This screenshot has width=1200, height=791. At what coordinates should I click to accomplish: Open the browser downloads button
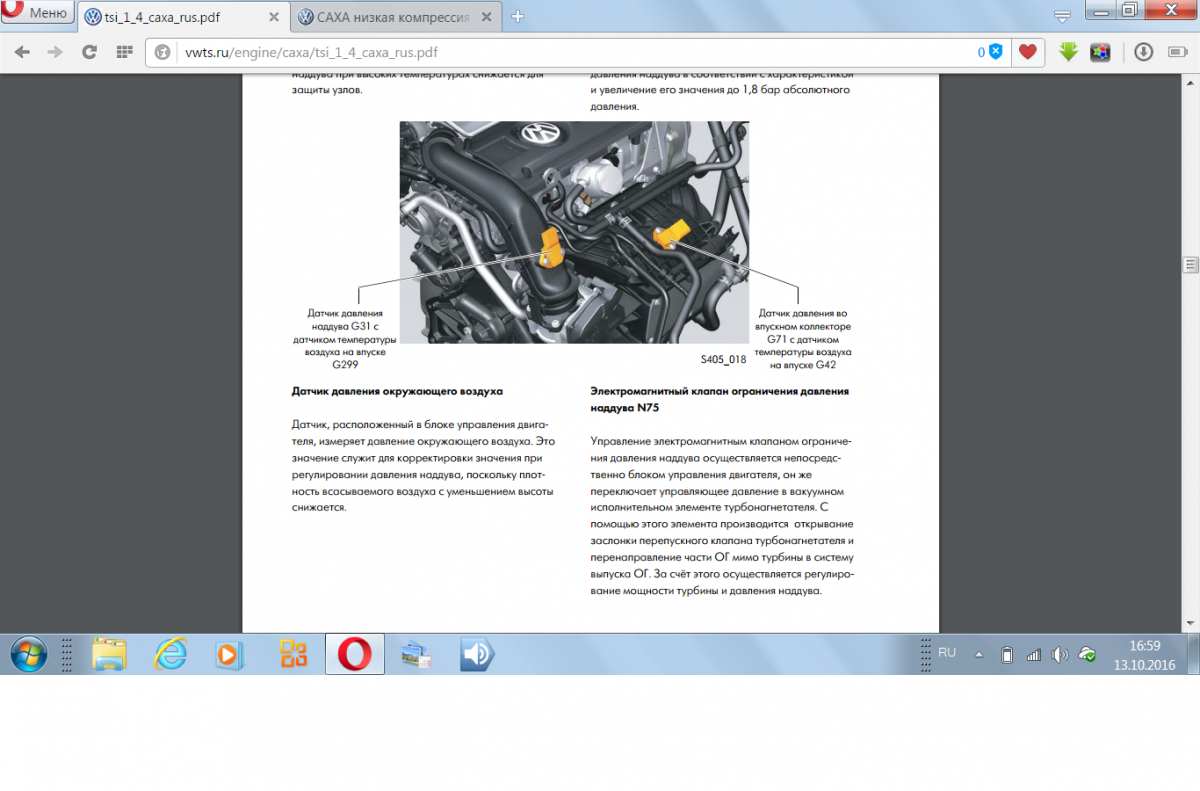pos(1143,52)
